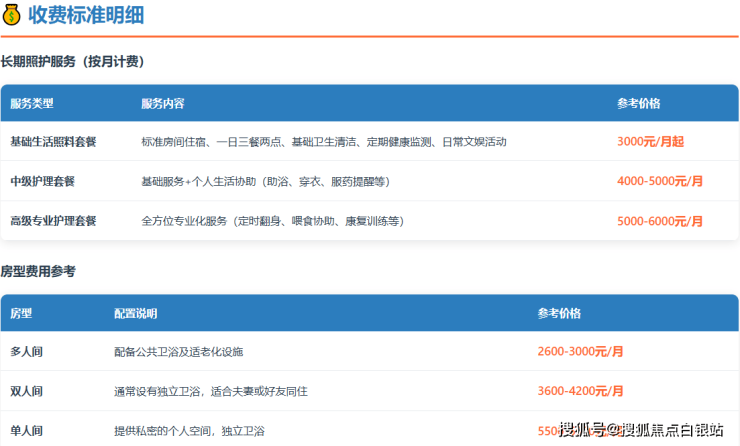740x446 pixels.
Task: Select the 单人间 room type row
Action: click(x=26, y=431)
